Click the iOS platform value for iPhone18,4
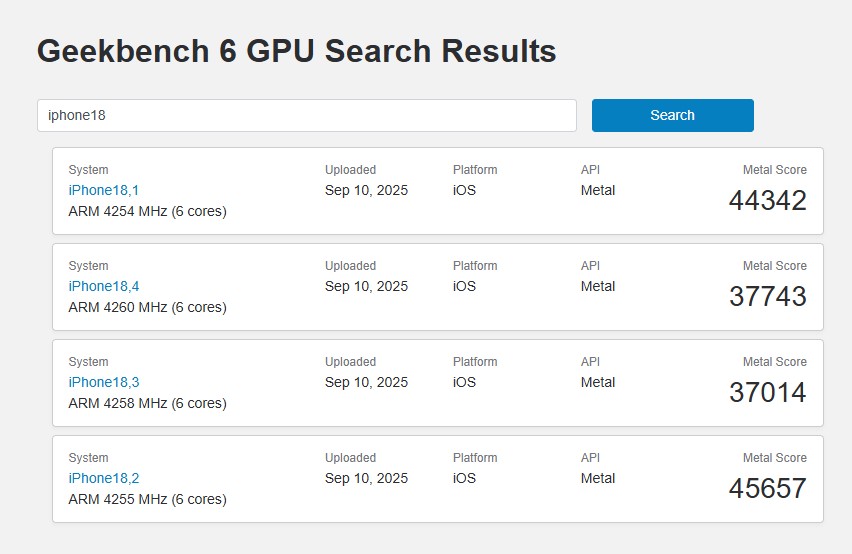Screen dimensions: 852x554 coord(465,286)
